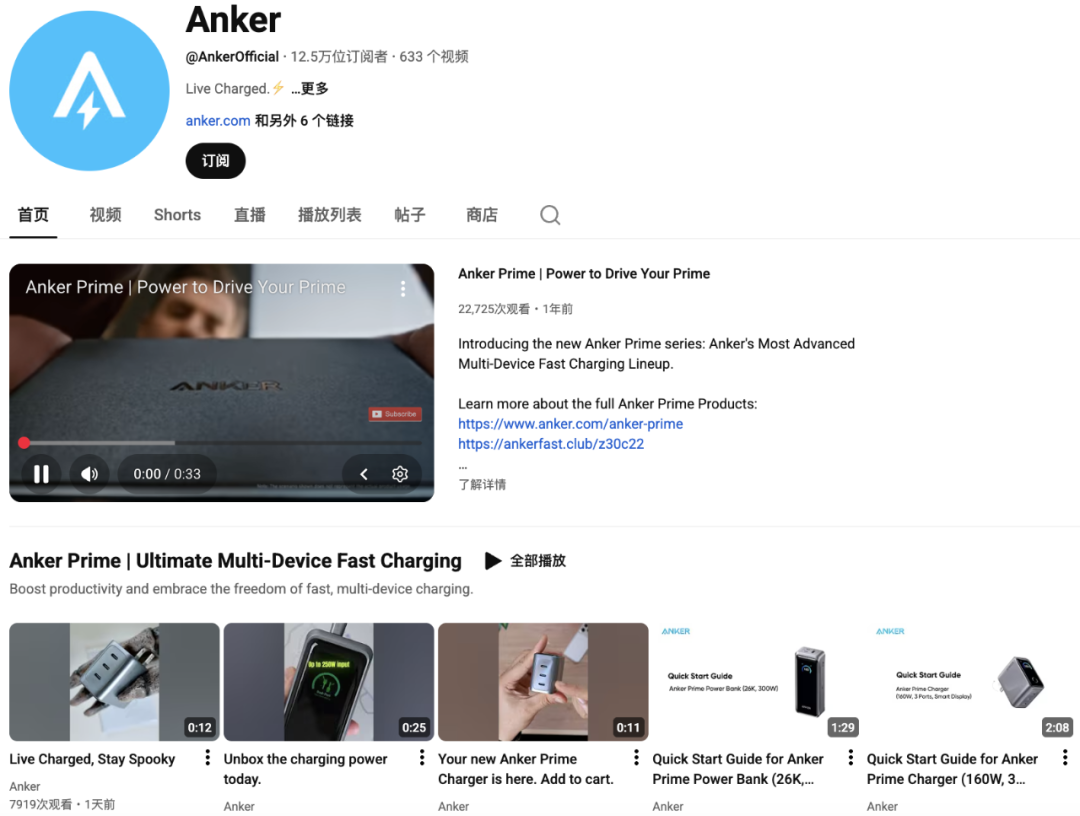This screenshot has height=816, width=1080.
Task: Open options for Quick Start Guide Power Bank
Action: coord(851,758)
